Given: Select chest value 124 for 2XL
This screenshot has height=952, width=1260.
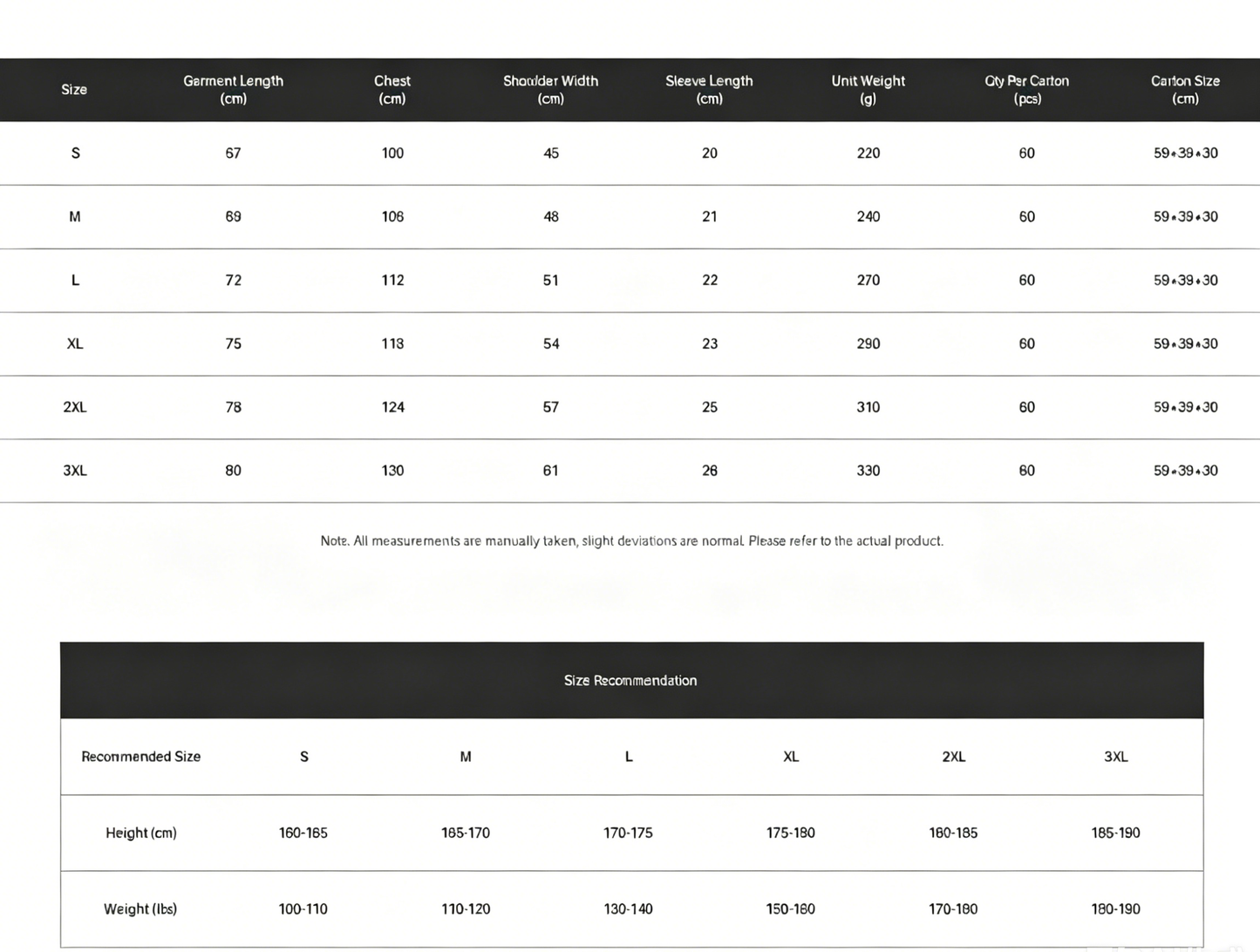Looking at the screenshot, I should tap(392, 407).
